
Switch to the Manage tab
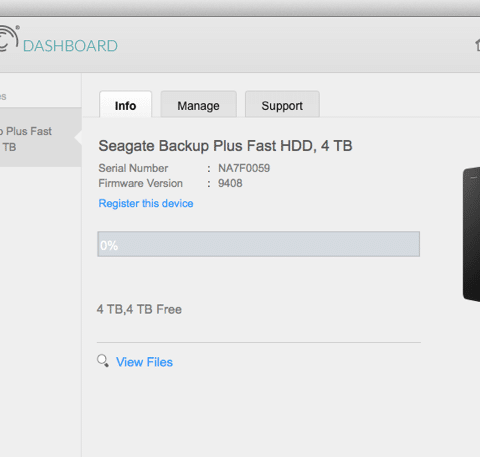pos(198,104)
